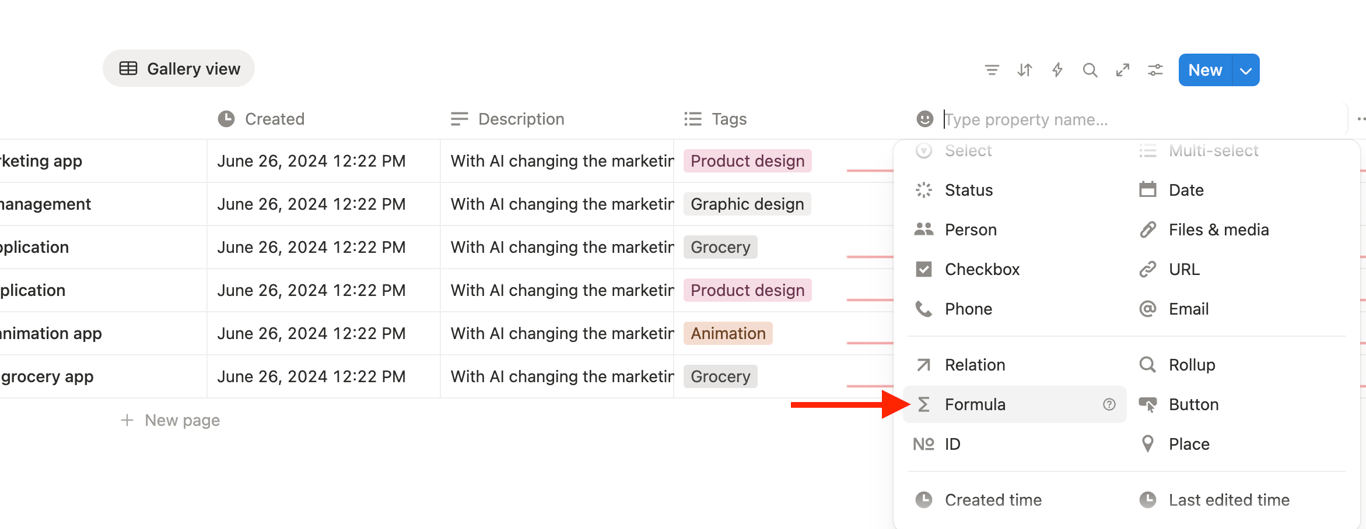Screen dimensions: 1366x529
Task: Open the Gallery view switcher
Action: click(179, 69)
